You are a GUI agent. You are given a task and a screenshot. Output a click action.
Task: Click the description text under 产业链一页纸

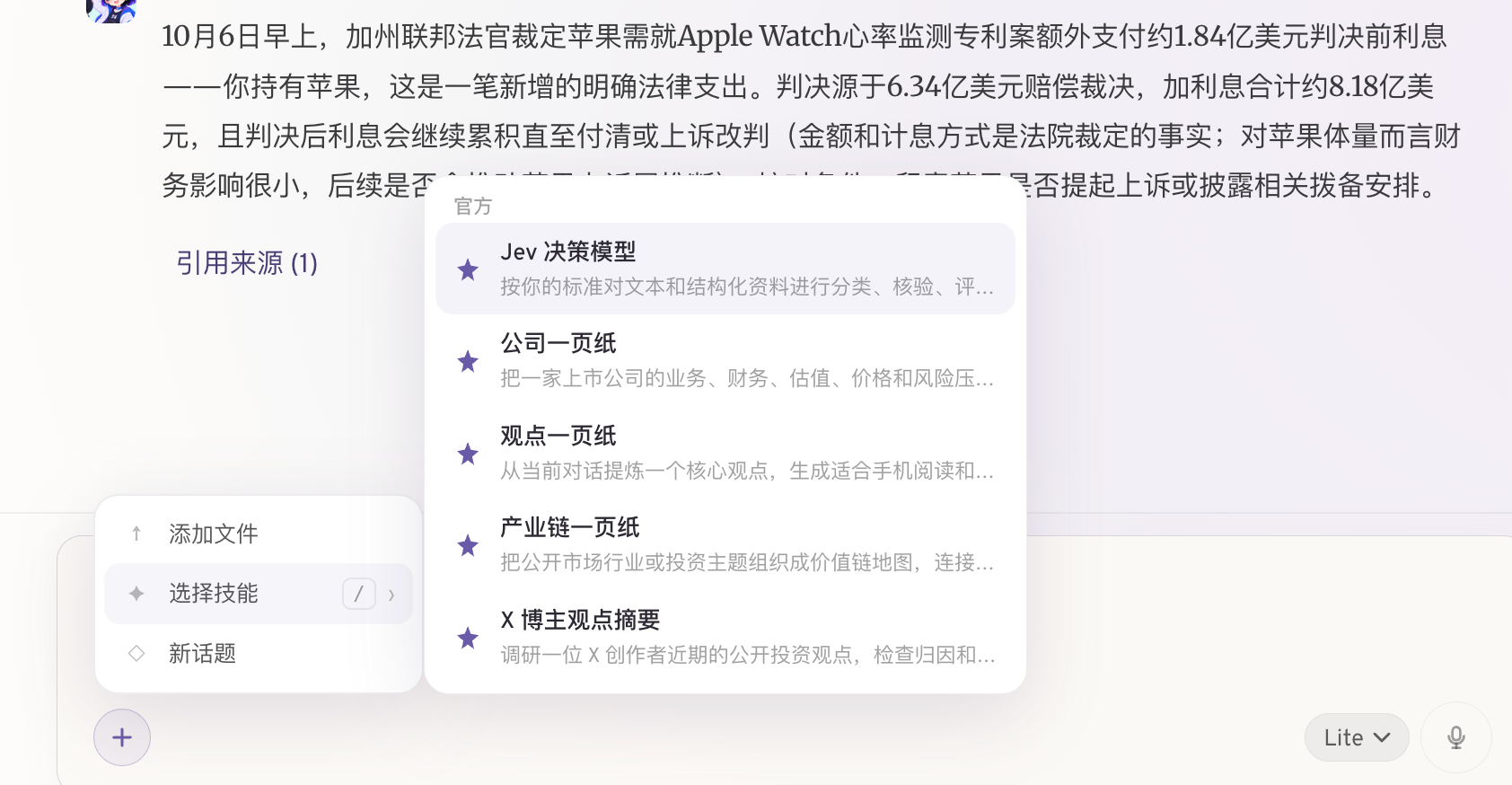tap(747, 562)
